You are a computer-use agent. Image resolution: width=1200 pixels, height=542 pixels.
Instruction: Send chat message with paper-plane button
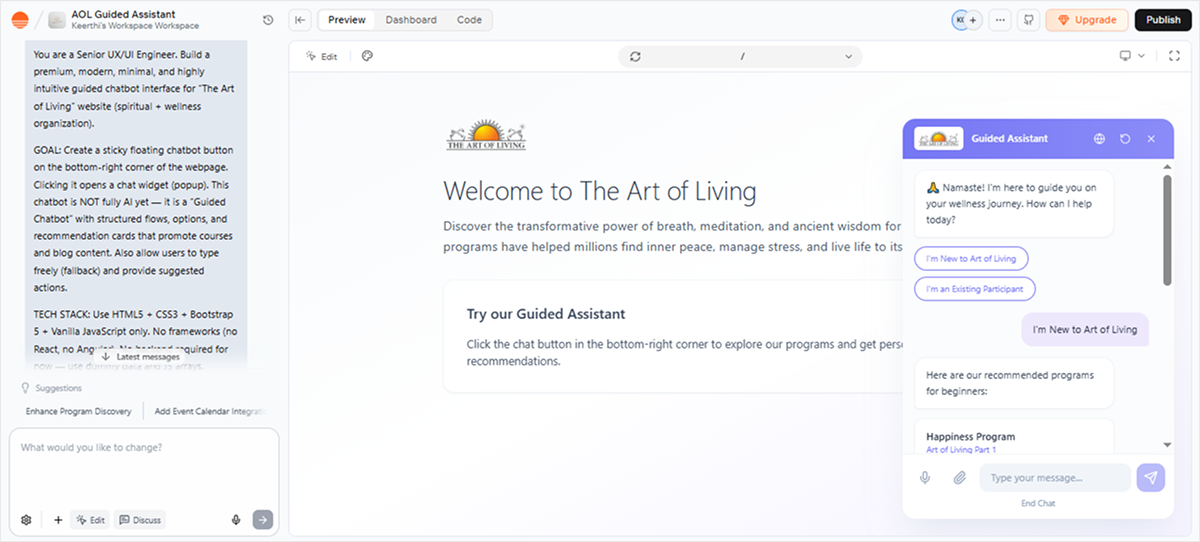(x=1151, y=478)
